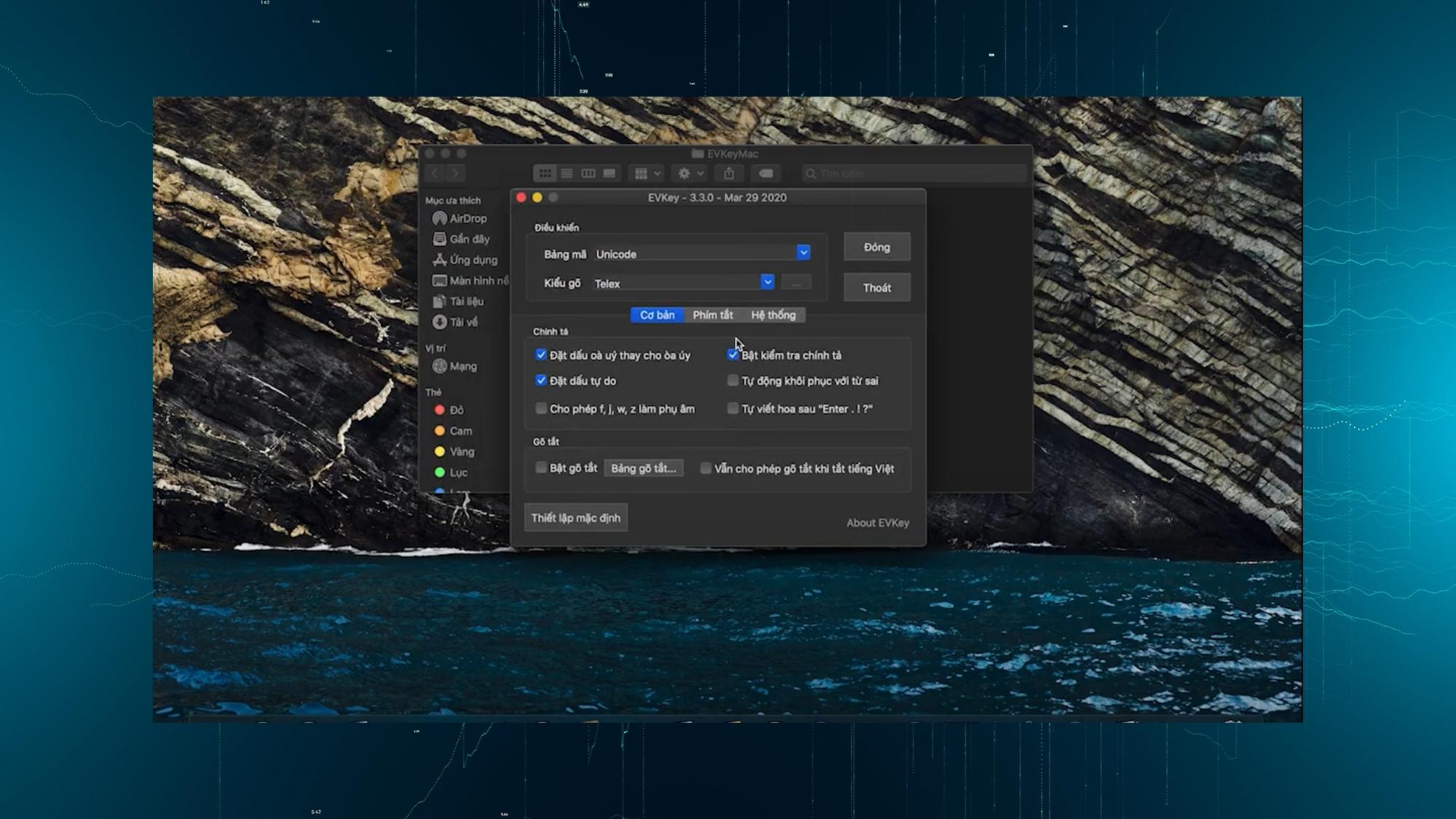Open the Kiểu gõ Telex dropdown
This screenshot has height=819, width=1456.
(x=767, y=281)
